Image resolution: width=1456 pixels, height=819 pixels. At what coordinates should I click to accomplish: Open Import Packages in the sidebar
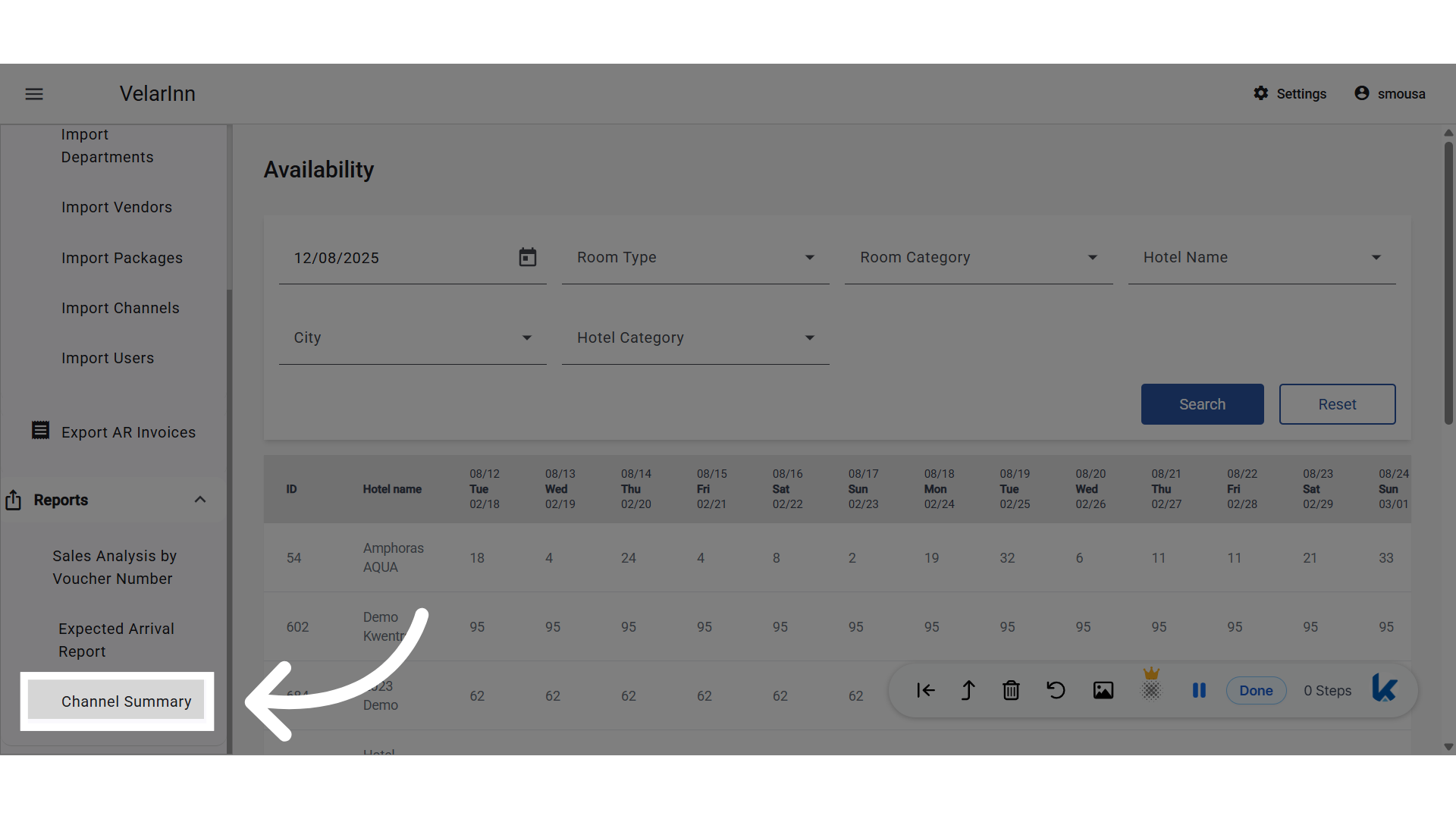pyautogui.click(x=122, y=258)
